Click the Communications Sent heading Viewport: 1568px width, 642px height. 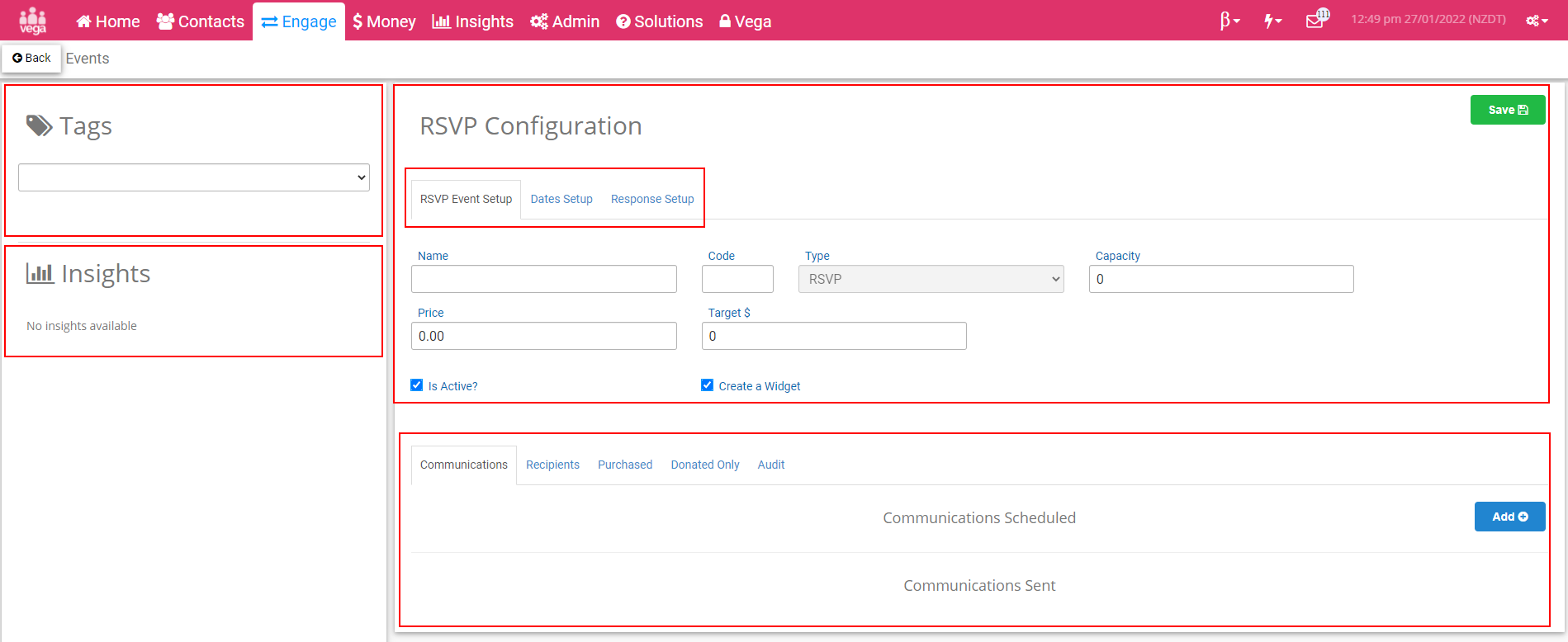click(979, 586)
